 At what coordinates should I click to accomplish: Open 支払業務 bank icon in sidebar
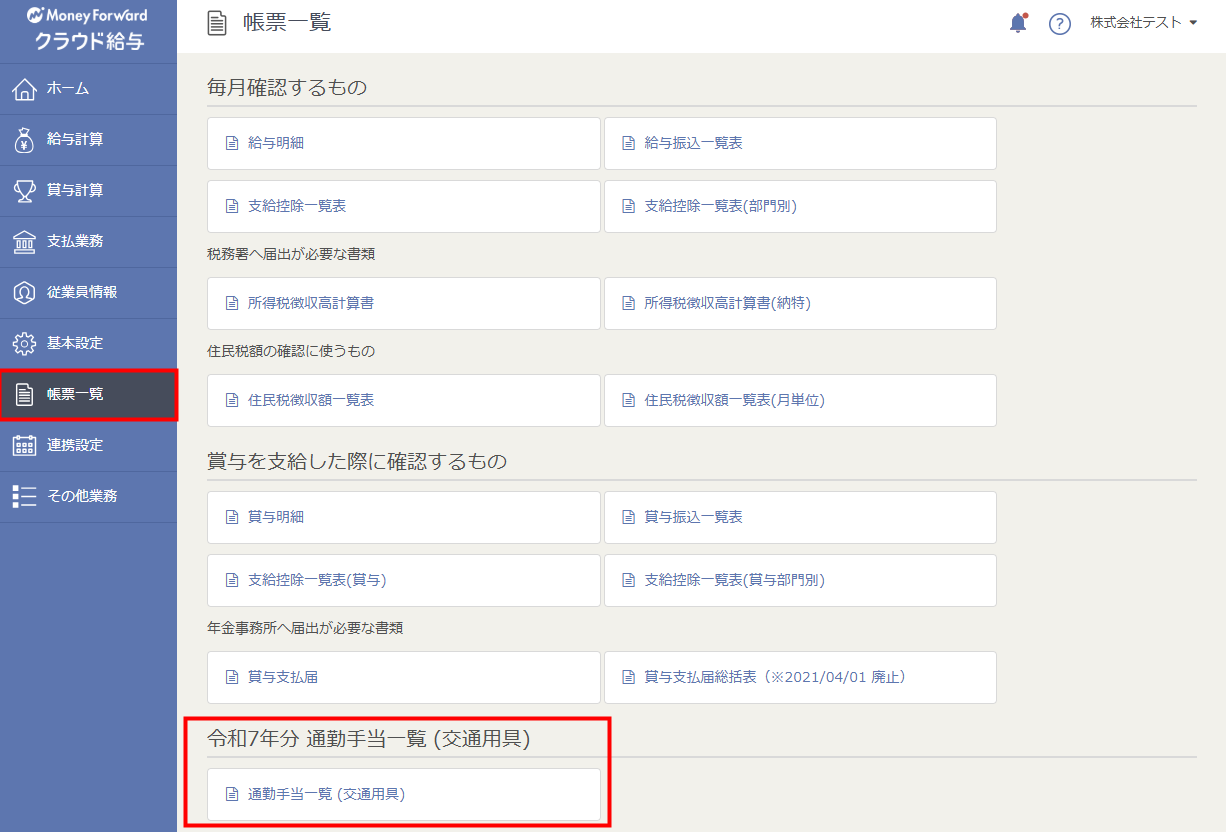click(24, 242)
